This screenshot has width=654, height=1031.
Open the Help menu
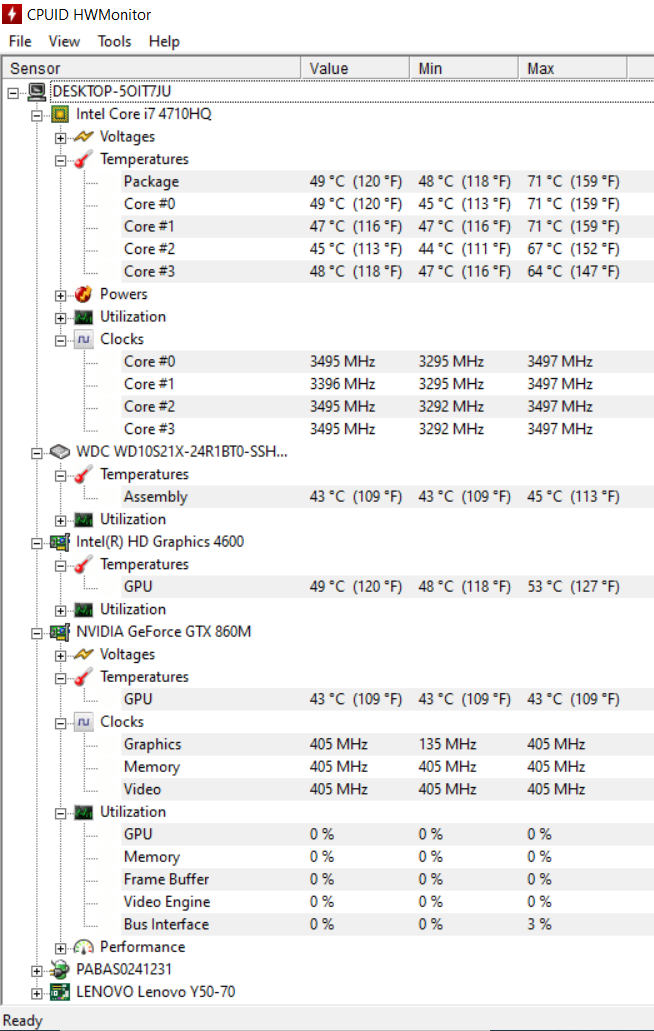pos(164,41)
